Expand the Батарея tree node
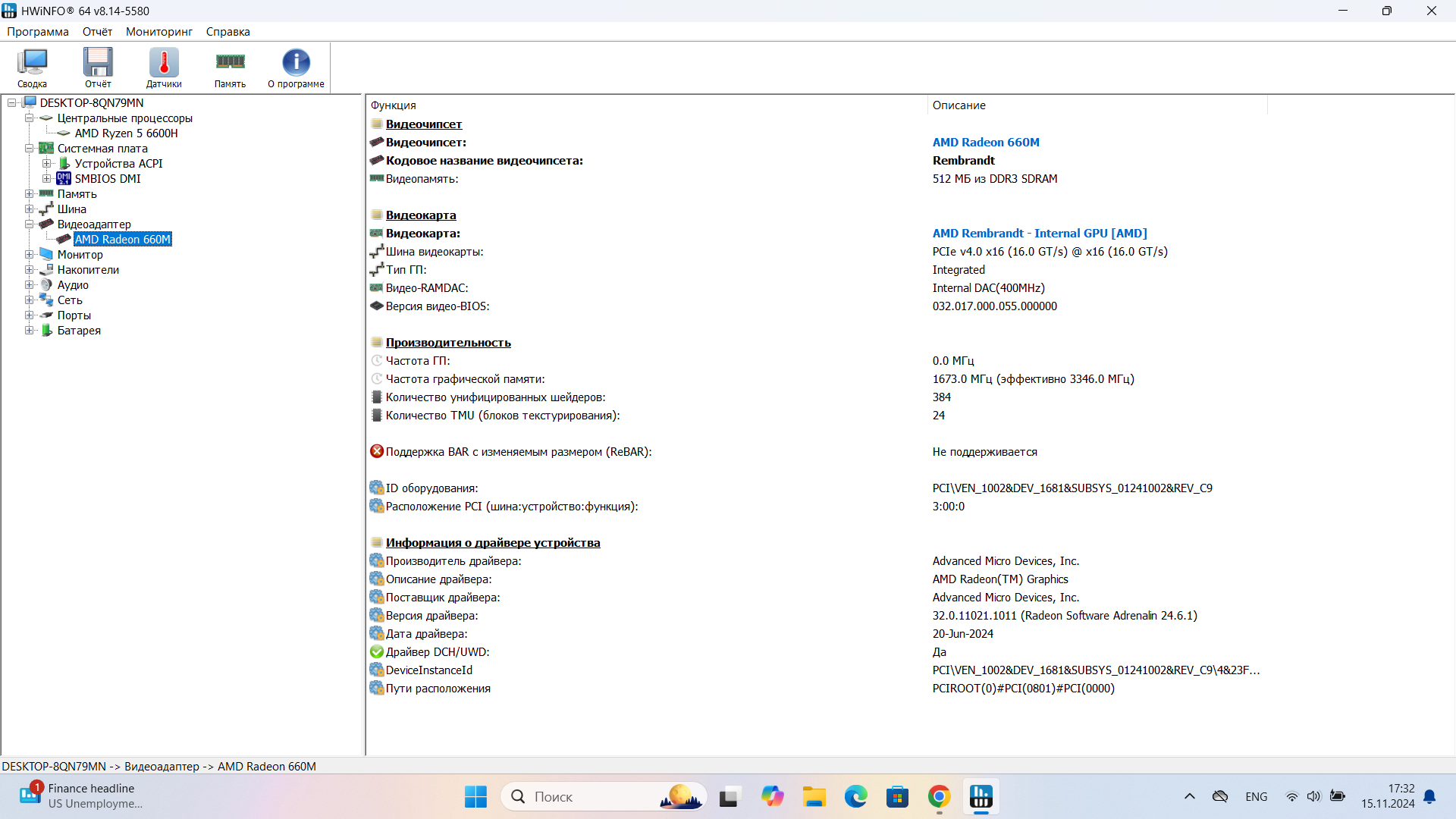This screenshot has width=1456, height=819. [30, 331]
